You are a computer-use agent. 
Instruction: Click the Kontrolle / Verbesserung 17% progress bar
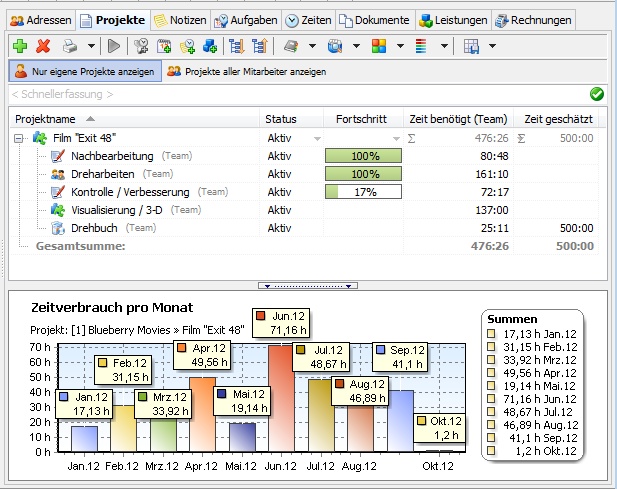click(x=363, y=192)
